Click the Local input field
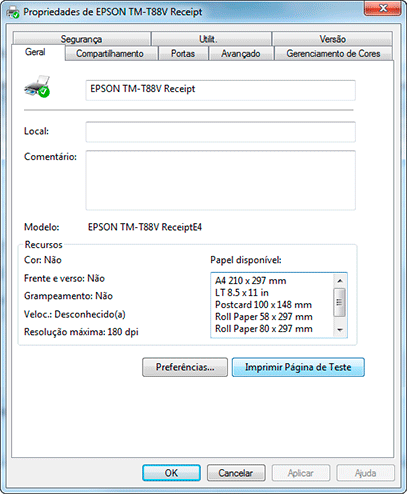The image size is (407, 494). [220, 132]
